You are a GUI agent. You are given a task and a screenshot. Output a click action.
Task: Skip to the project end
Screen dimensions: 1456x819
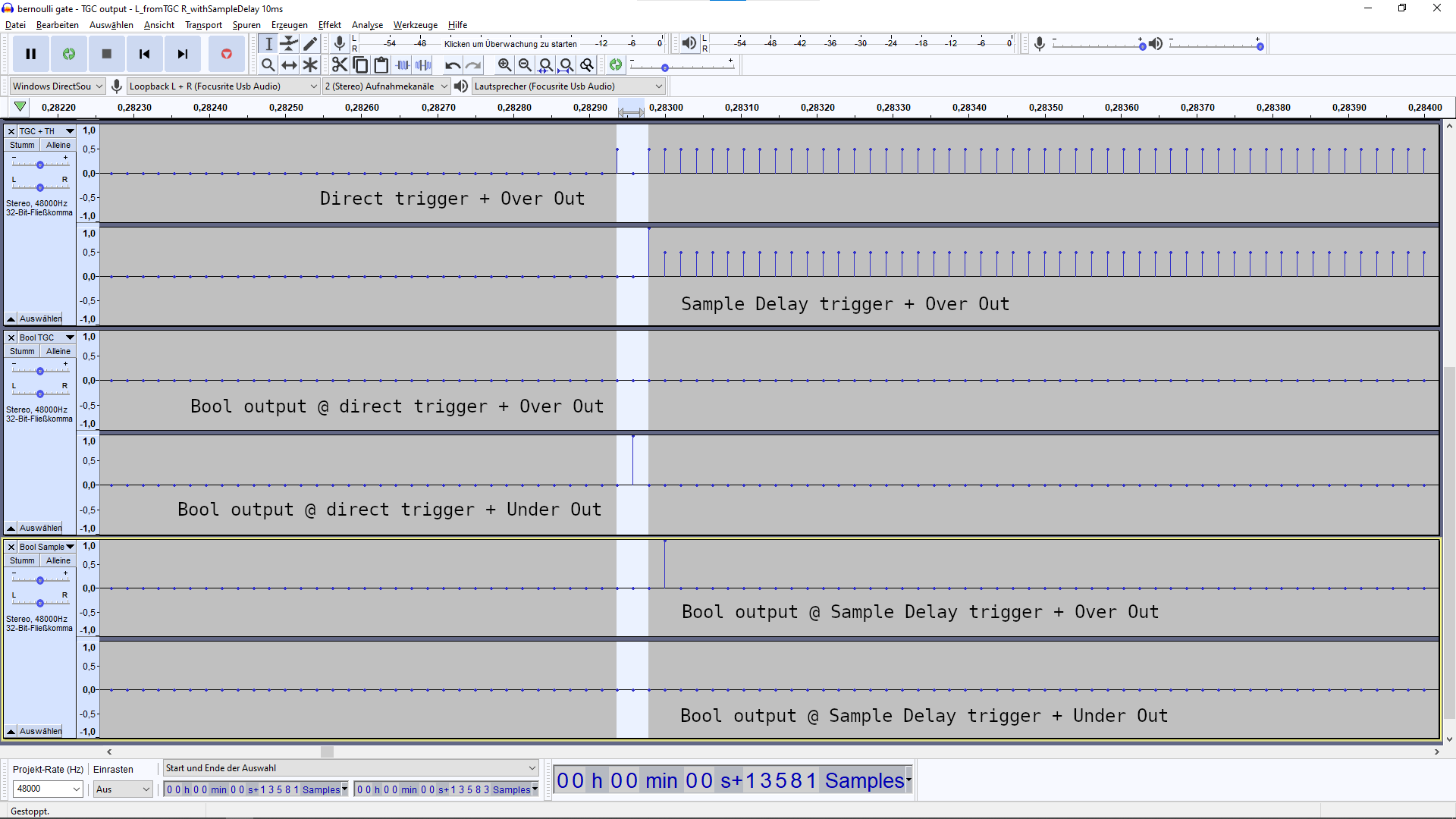(183, 54)
